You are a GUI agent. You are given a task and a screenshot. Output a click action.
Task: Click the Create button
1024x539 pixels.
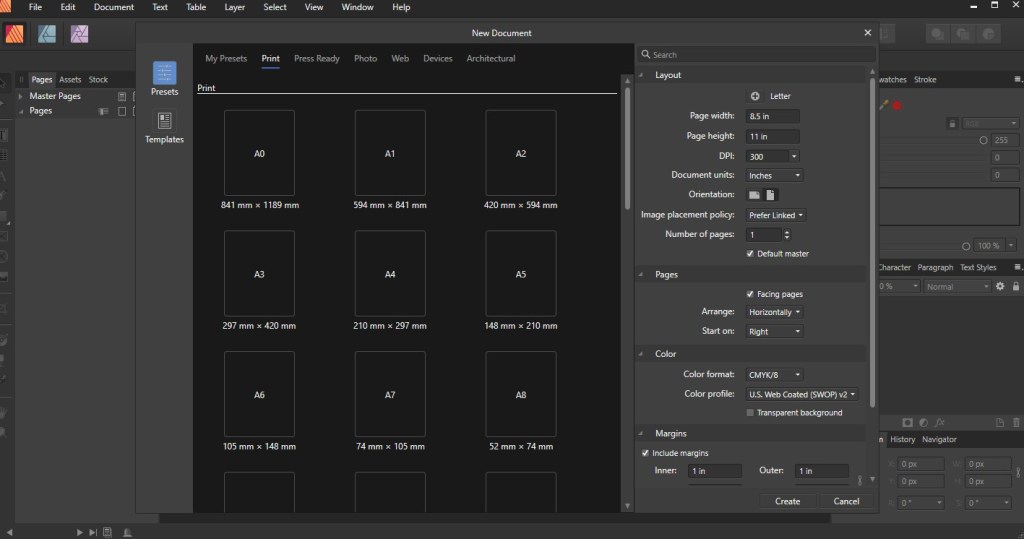point(787,501)
